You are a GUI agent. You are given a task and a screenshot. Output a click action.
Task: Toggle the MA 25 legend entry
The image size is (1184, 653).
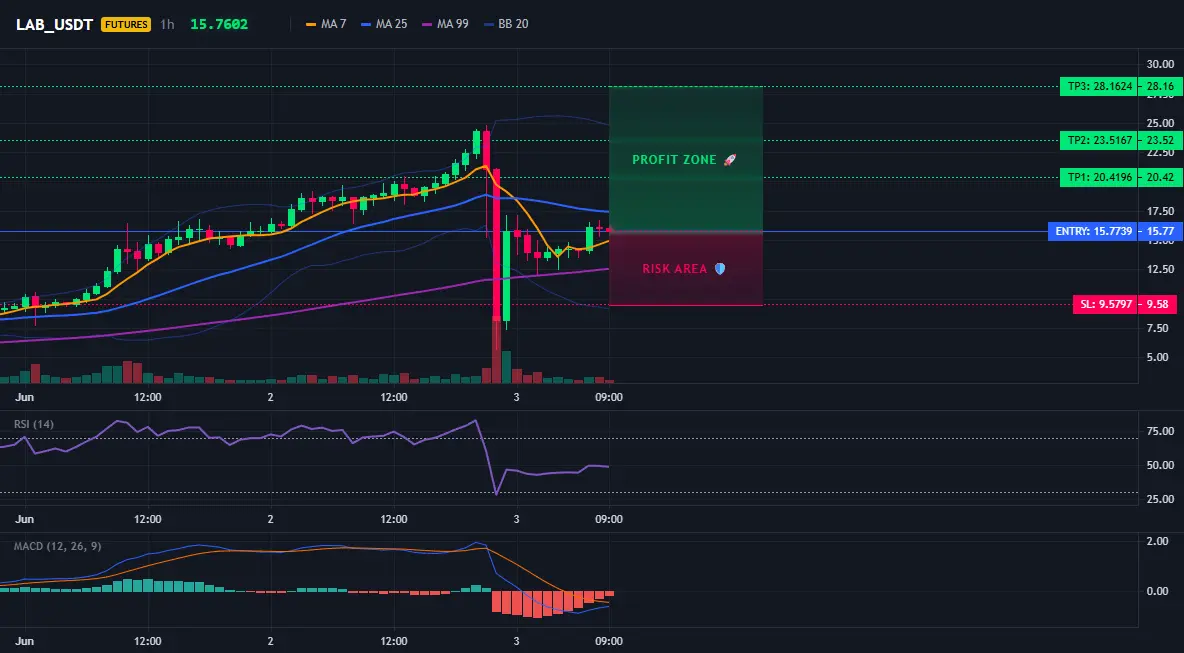click(x=384, y=24)
